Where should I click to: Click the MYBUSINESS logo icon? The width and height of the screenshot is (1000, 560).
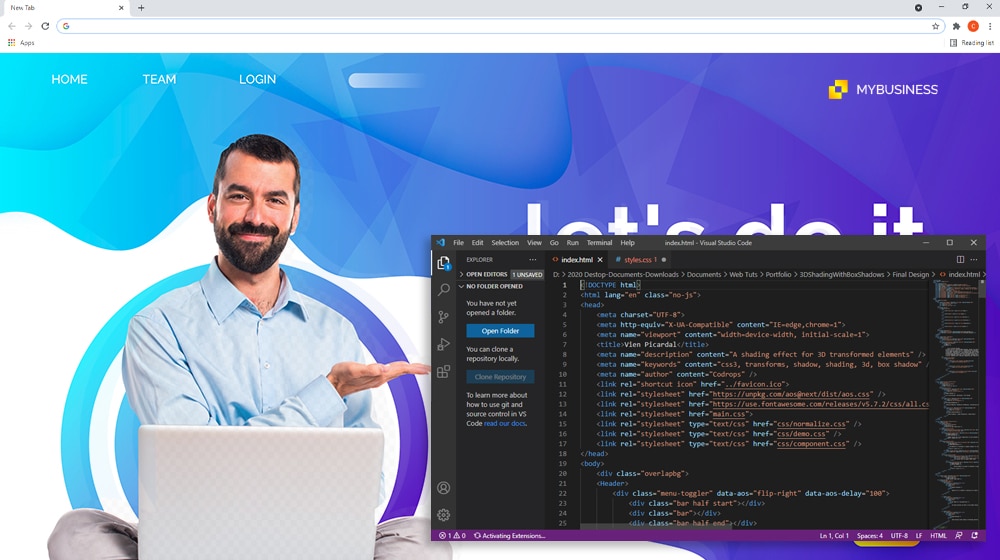pyautogui.click(x=838, y=89)
